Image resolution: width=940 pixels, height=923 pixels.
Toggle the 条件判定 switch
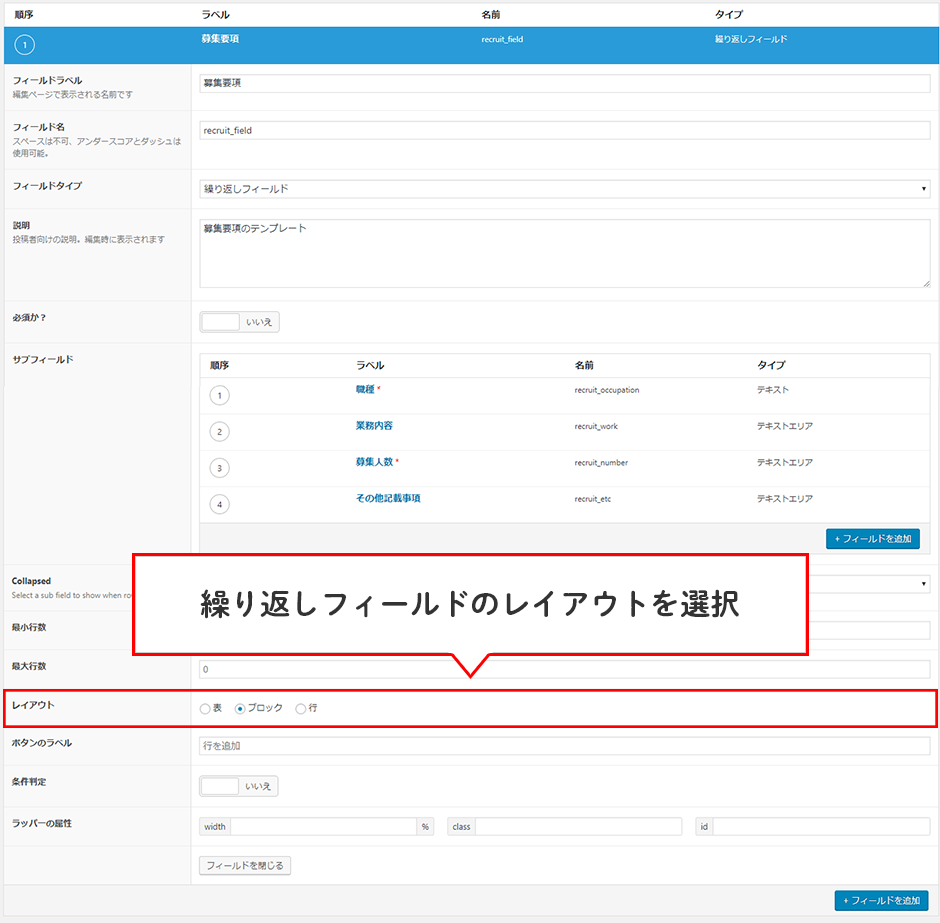[239, 786]
